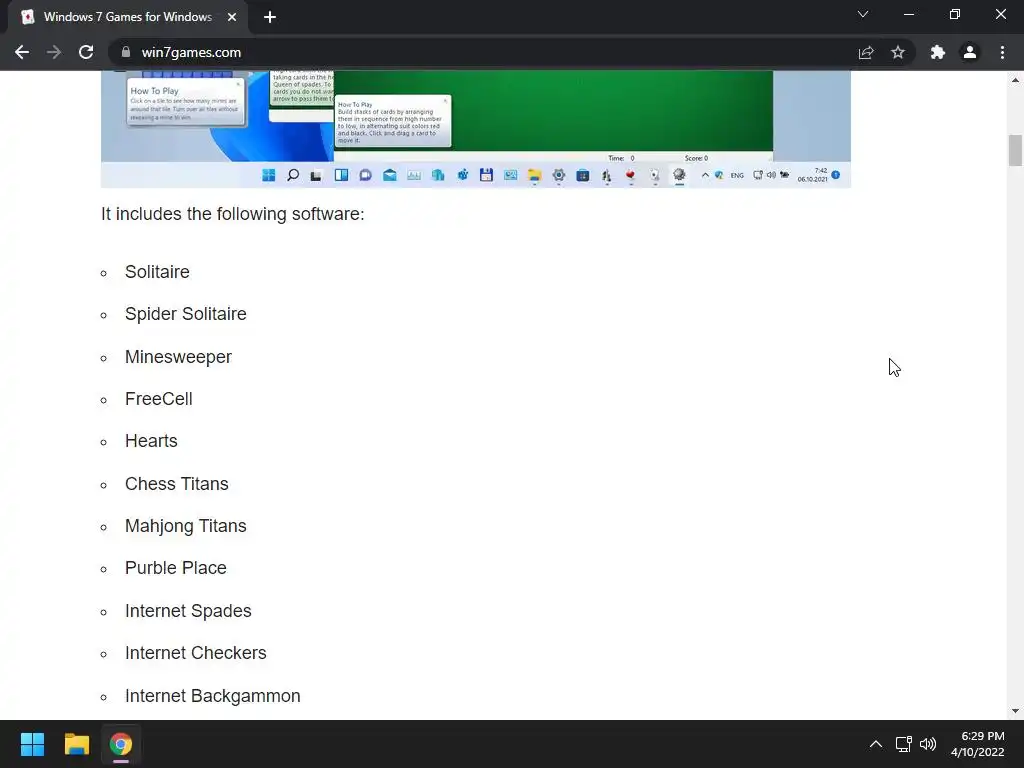The width and height of the screenshot is (1024, 768).
Task: Click the Windows Start button
Action: point(32,744)
